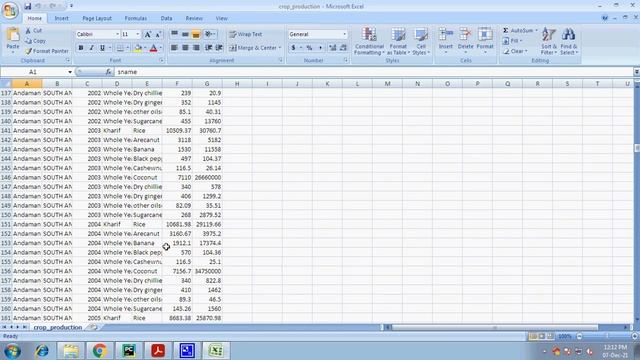Image resolution: width=640 pixels, height=360 pixels.
Task: Switch to the Review tab
Action: click(194, 18)
